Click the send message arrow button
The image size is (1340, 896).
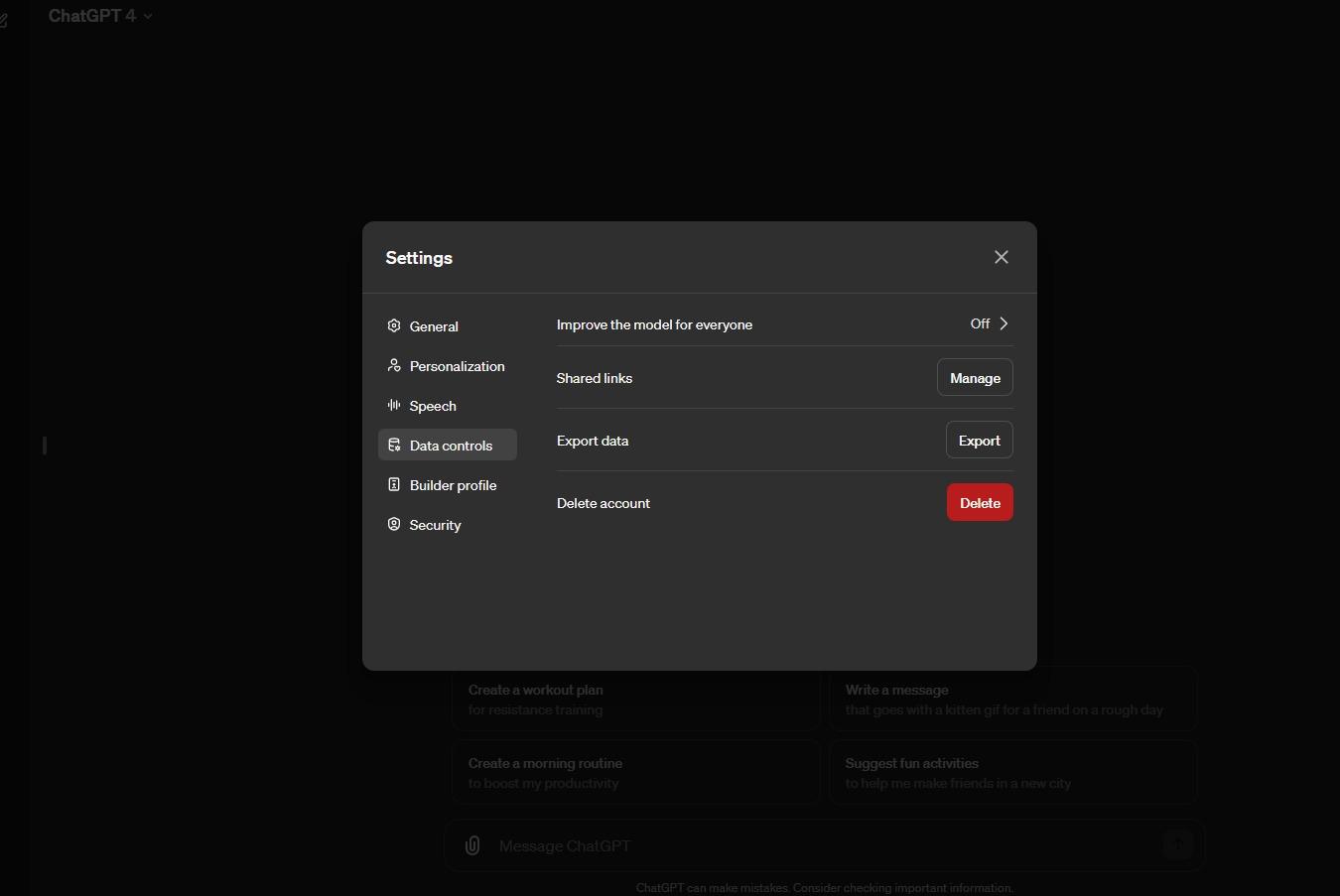click(x=1178, y=844)
